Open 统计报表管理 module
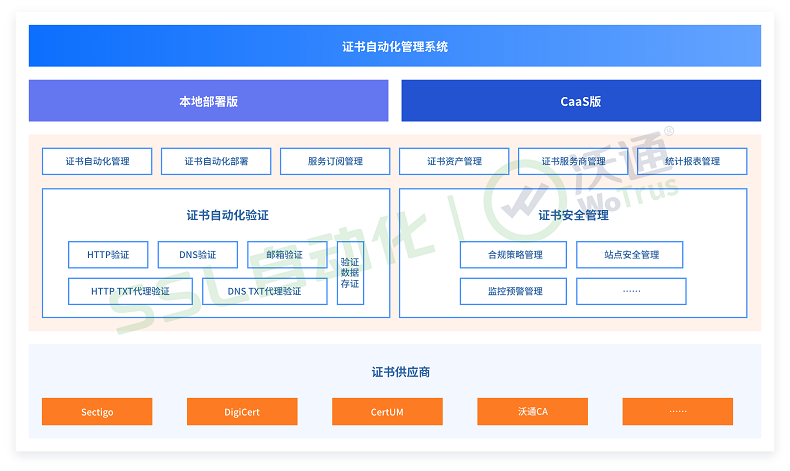Viewport: 790px width, 471px height. tap(692, 161)
